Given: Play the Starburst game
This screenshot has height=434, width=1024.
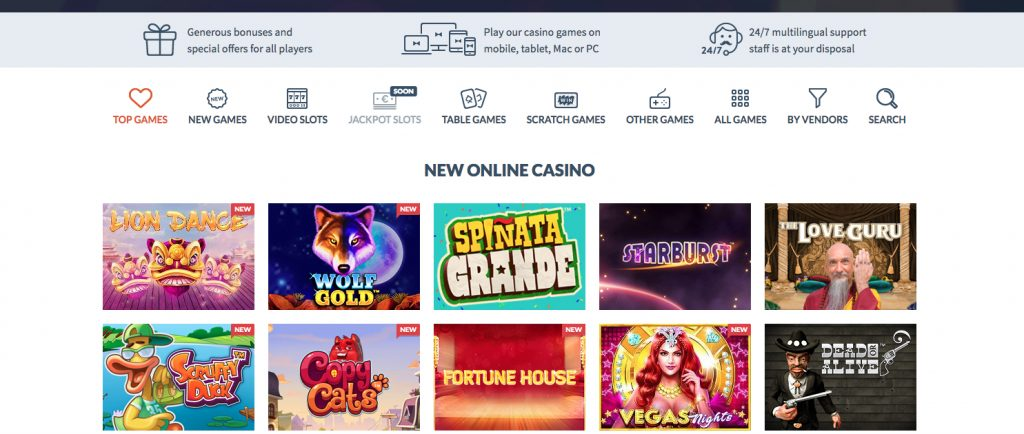Looking at the screenshot, I should (675, 256).
